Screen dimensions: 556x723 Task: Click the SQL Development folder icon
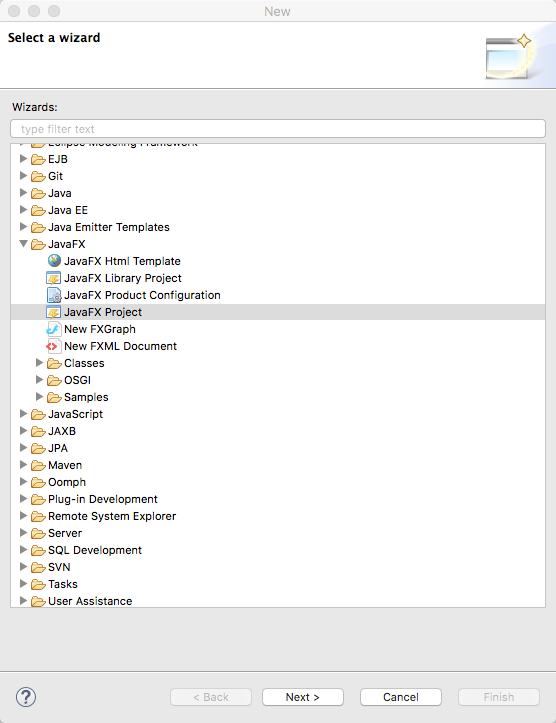pos(38,551)
